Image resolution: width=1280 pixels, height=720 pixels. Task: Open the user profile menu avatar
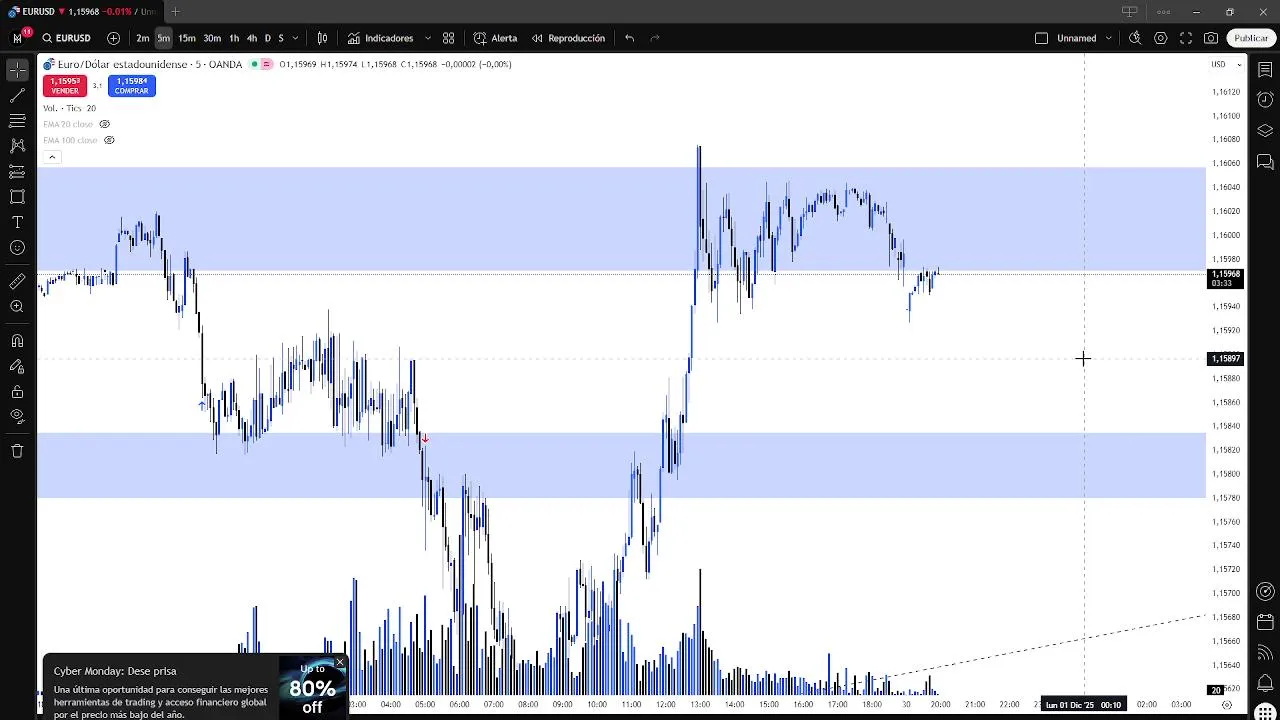pos(18,38)
